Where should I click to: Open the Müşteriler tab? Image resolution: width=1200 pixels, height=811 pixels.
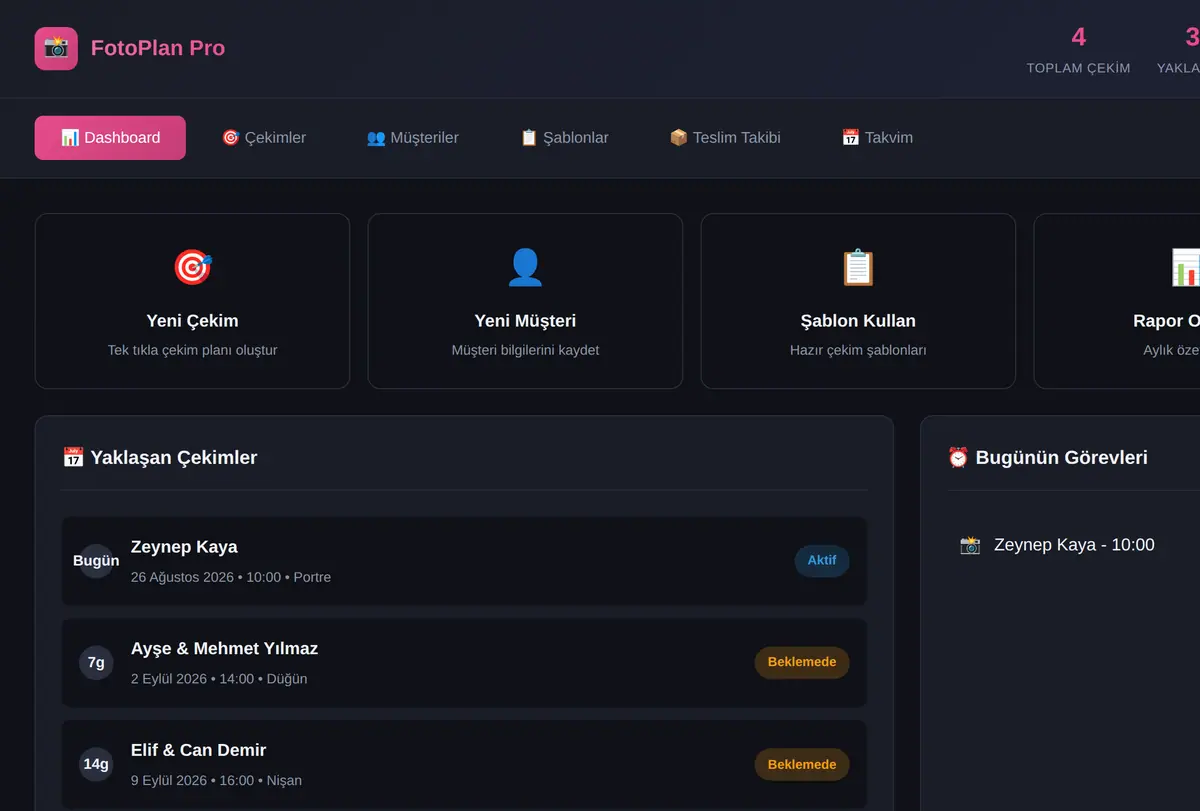412,138
